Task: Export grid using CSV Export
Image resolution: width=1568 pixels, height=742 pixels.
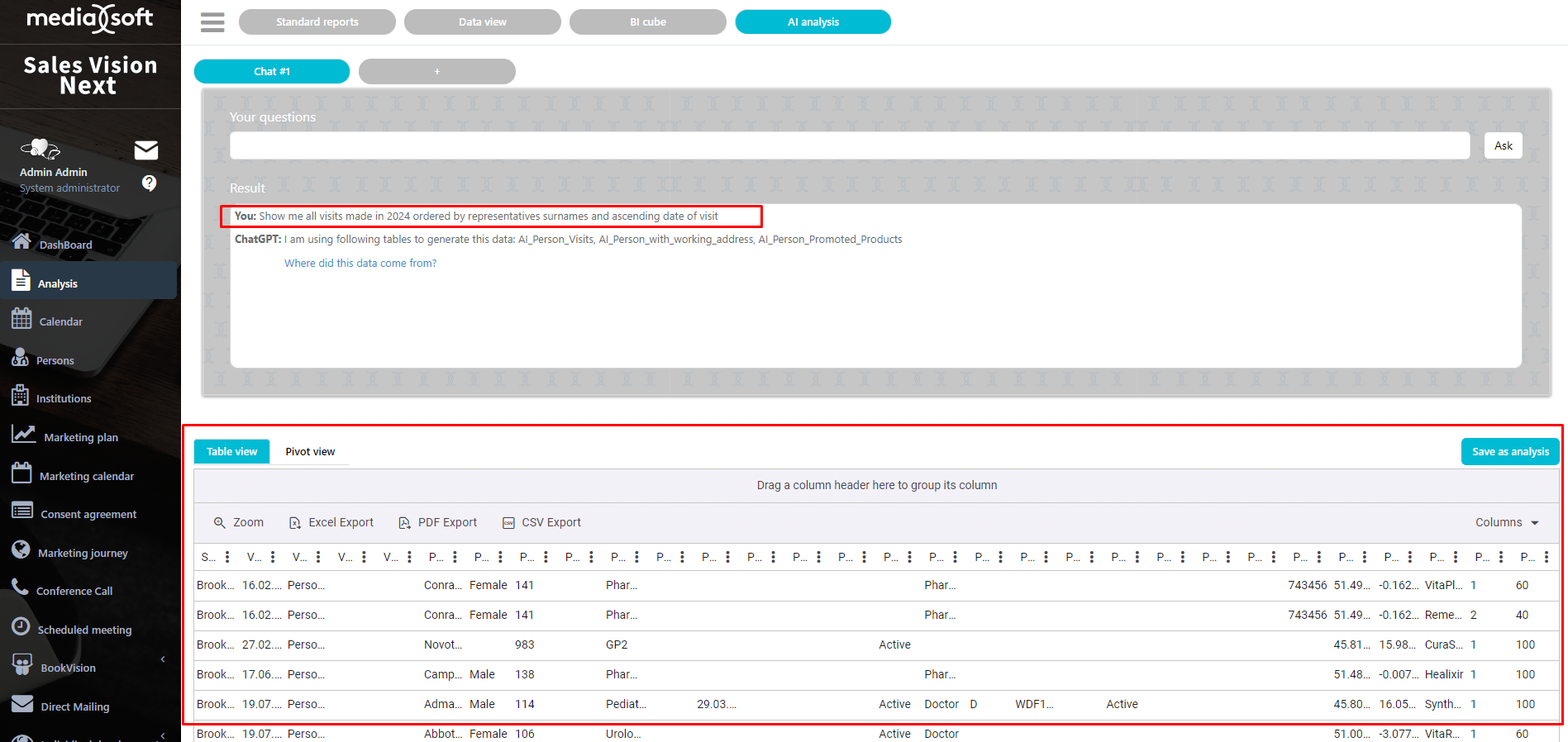Action: [x=541, y=523]
